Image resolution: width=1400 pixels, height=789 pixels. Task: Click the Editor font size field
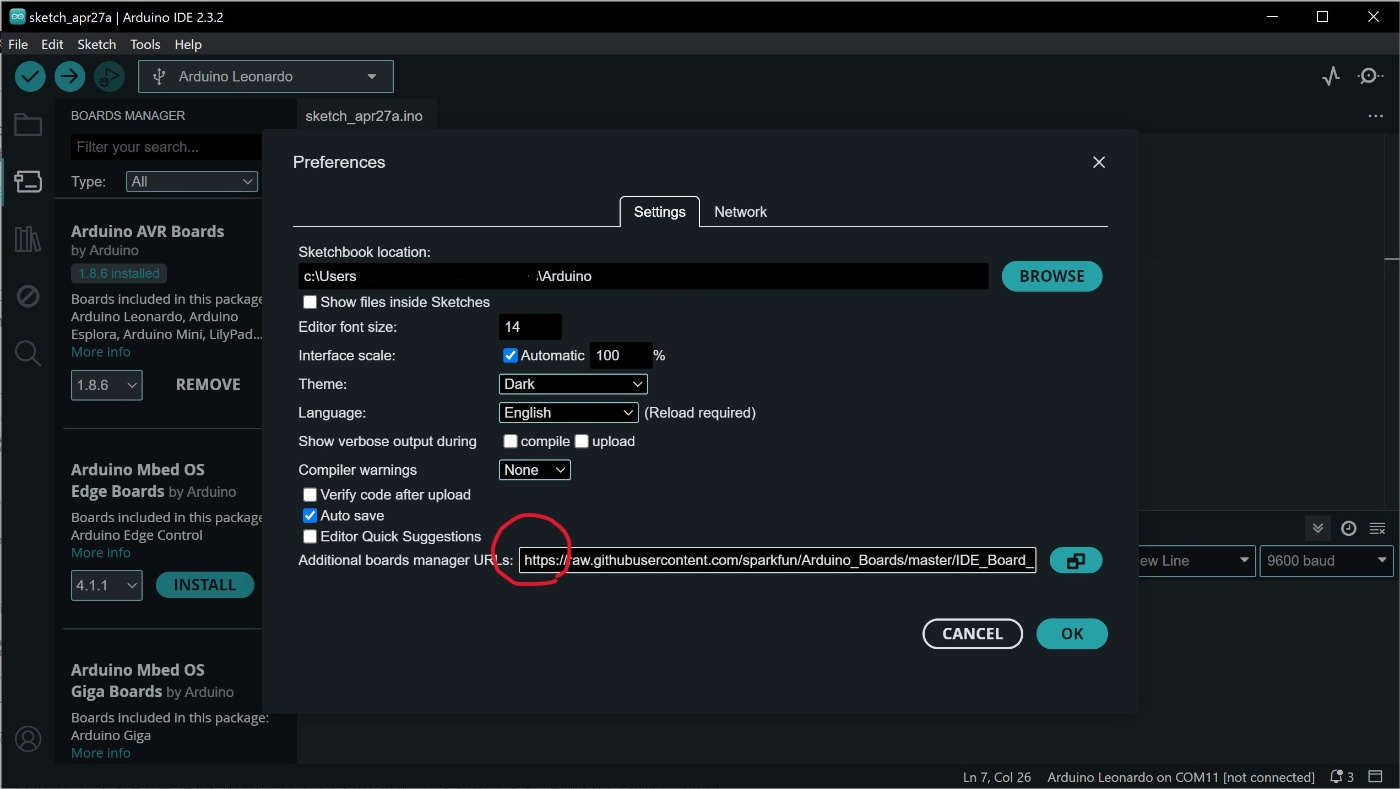click(x=530, y=327)
